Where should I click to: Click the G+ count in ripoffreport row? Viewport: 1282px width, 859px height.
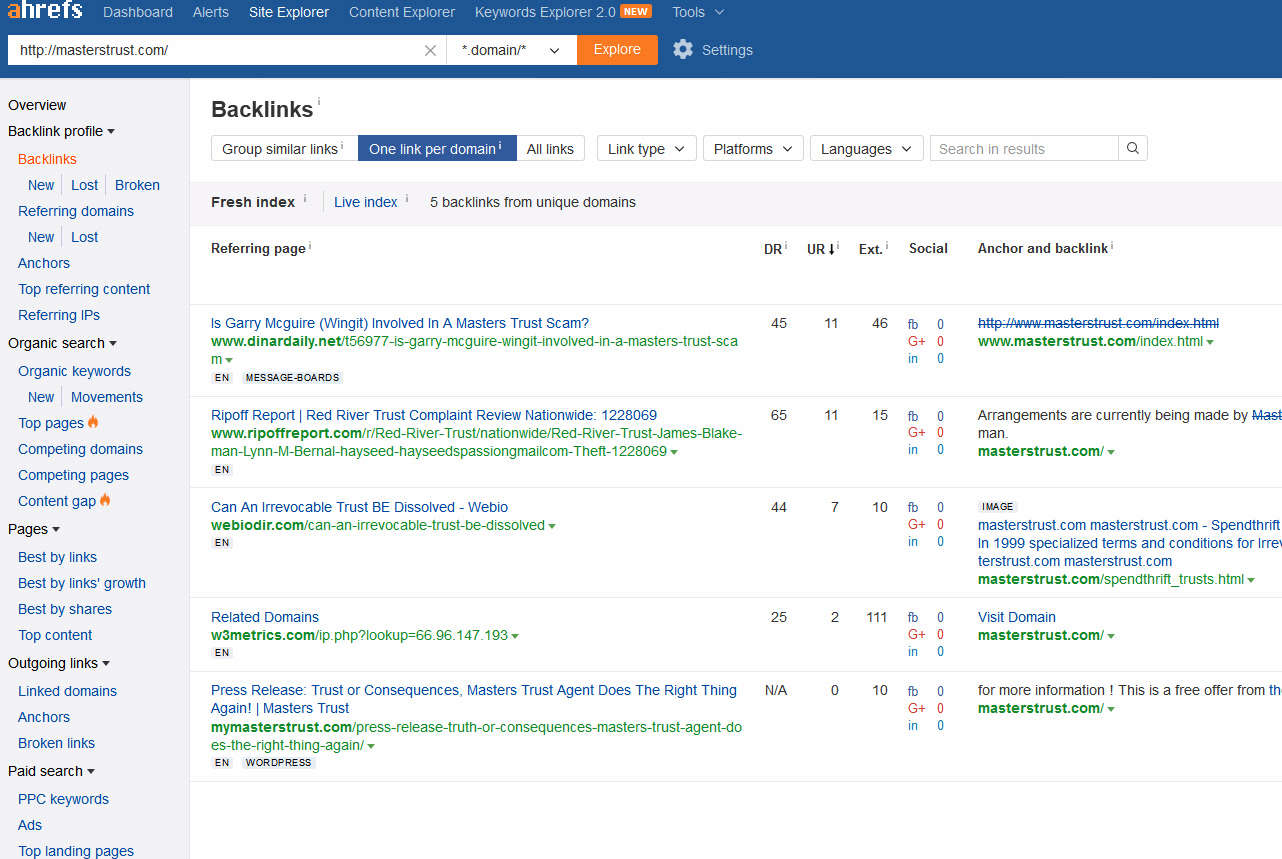[x=940, y=433]
